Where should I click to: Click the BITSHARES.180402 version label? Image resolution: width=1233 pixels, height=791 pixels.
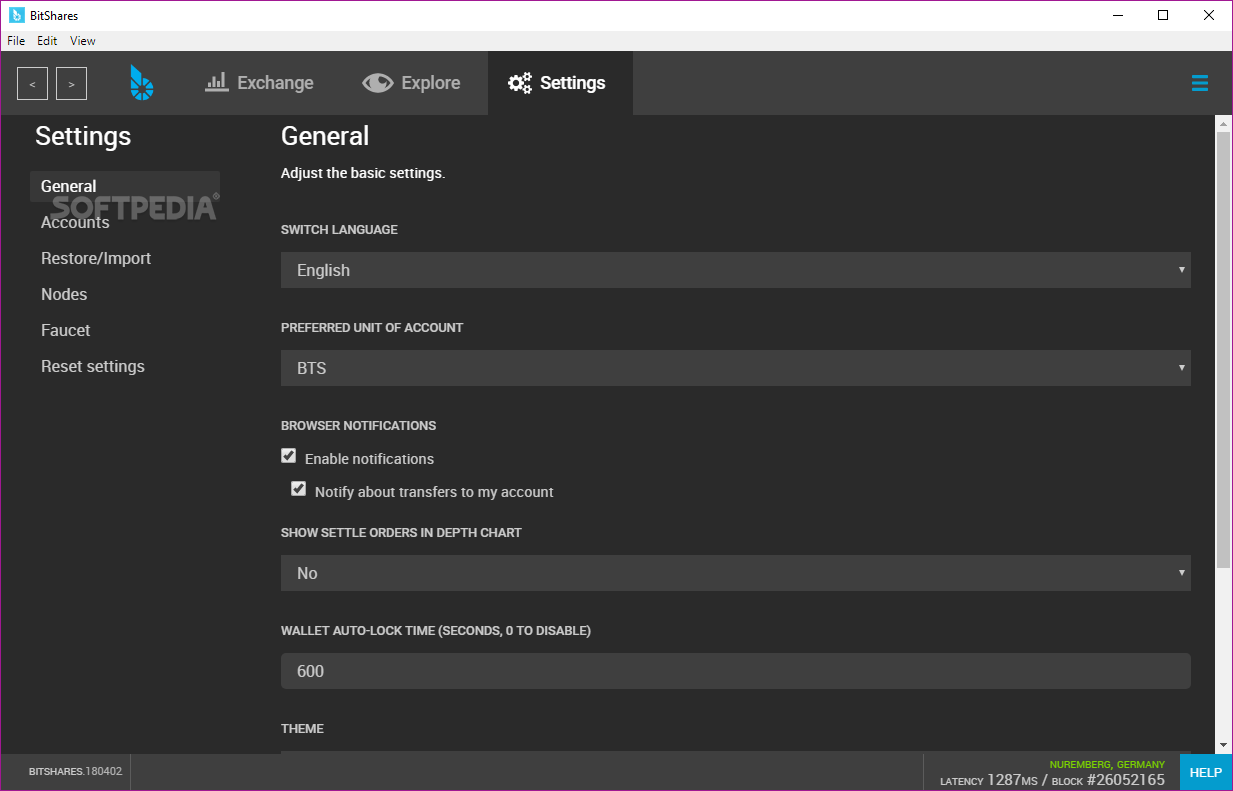(75, 772)
